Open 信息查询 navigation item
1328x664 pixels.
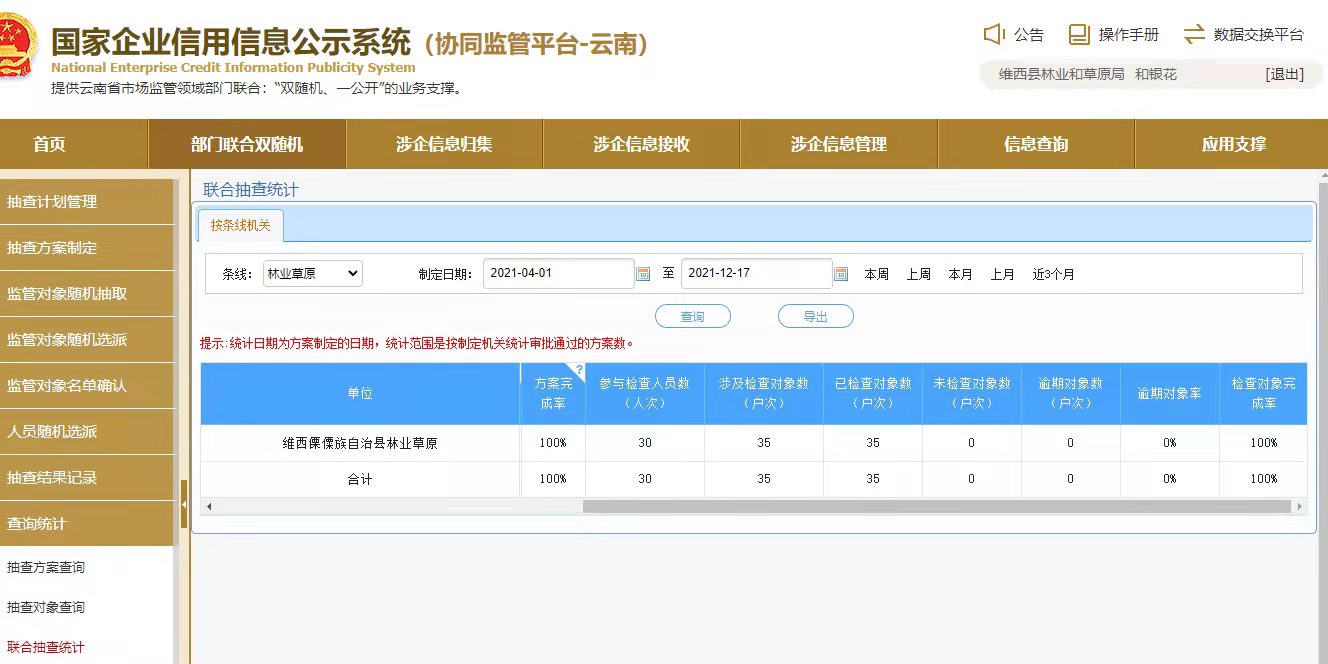coord(1036,144)
